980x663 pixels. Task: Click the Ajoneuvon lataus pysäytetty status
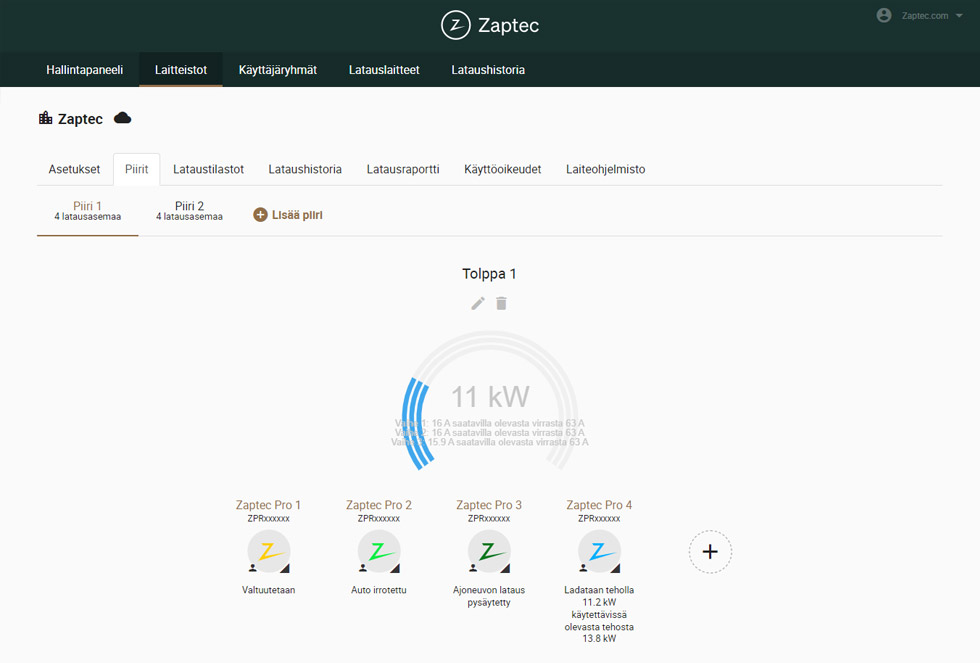[489, 596]
